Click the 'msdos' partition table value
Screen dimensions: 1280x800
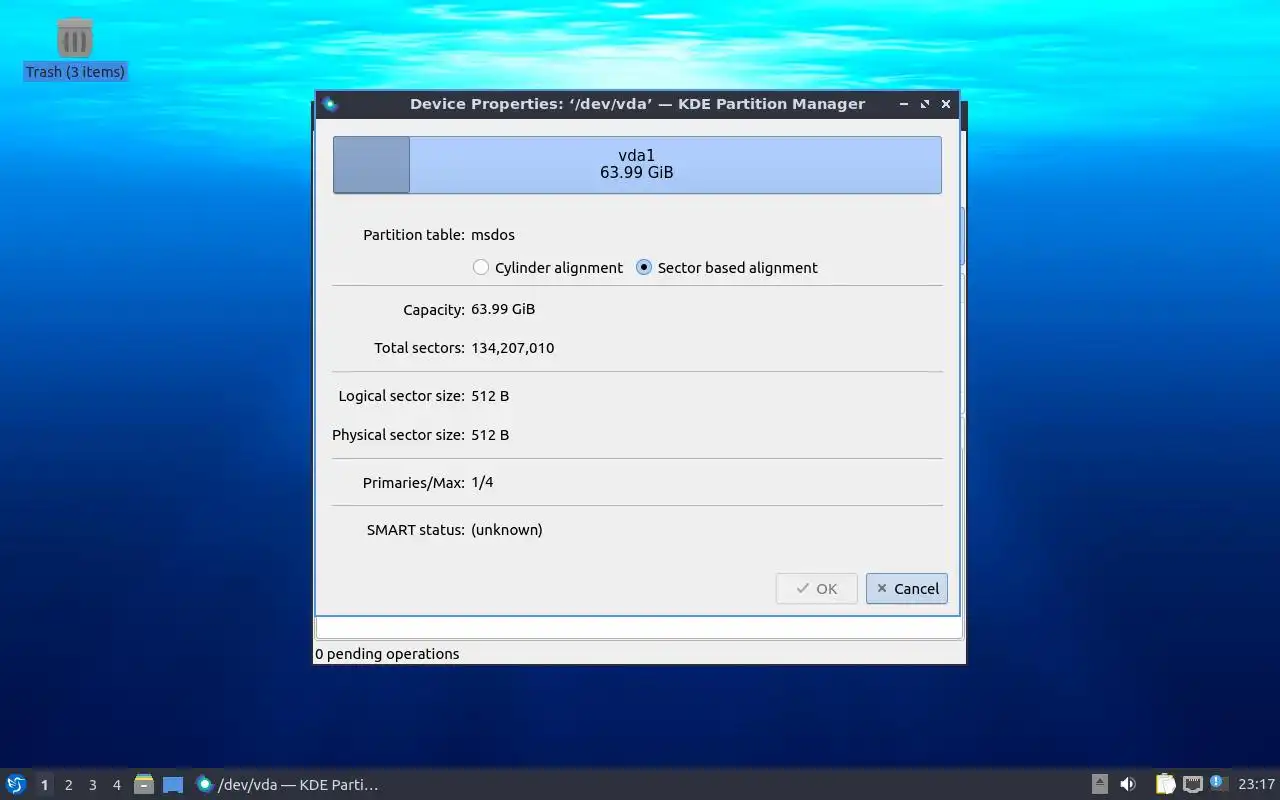493,235
